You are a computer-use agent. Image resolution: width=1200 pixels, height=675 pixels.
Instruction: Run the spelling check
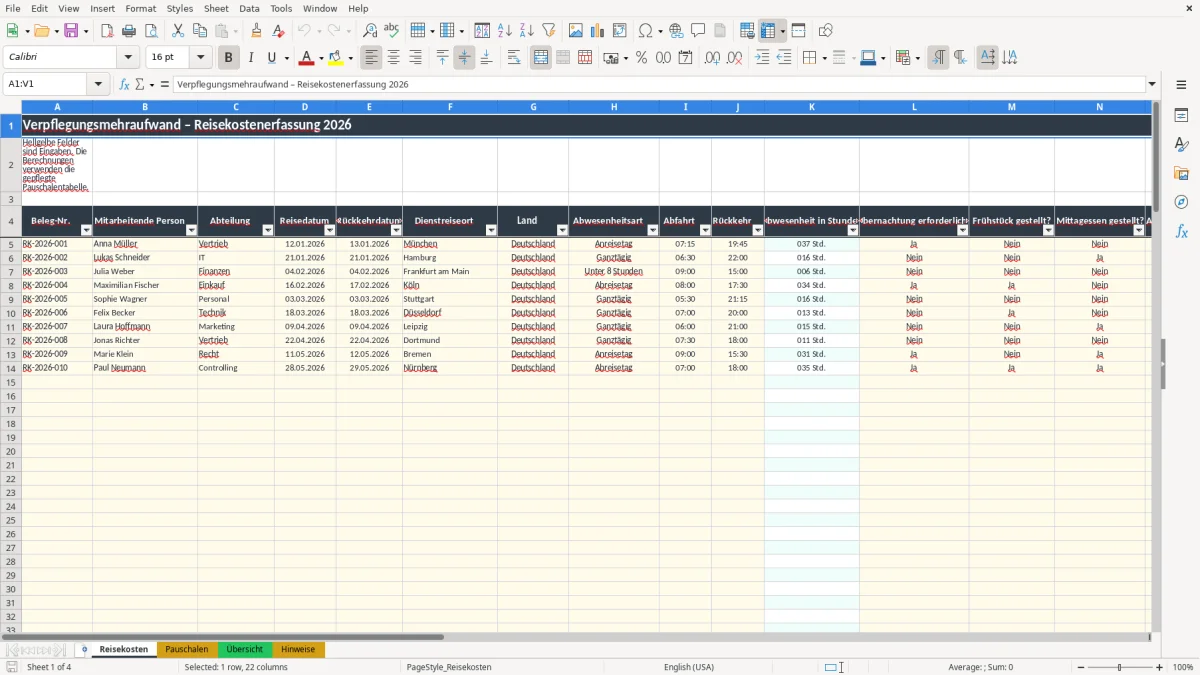click(391, 31)
